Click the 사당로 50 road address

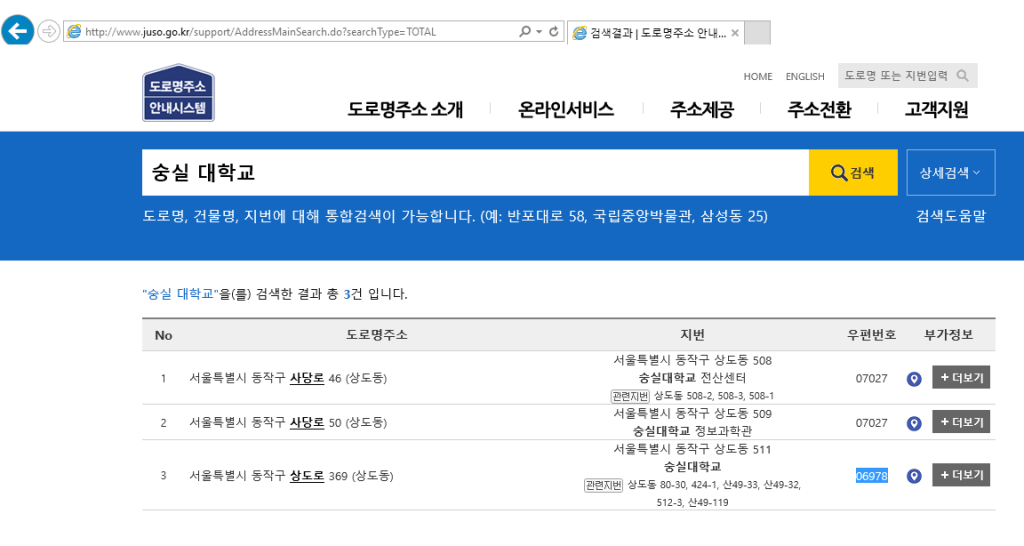pos(288,423)
